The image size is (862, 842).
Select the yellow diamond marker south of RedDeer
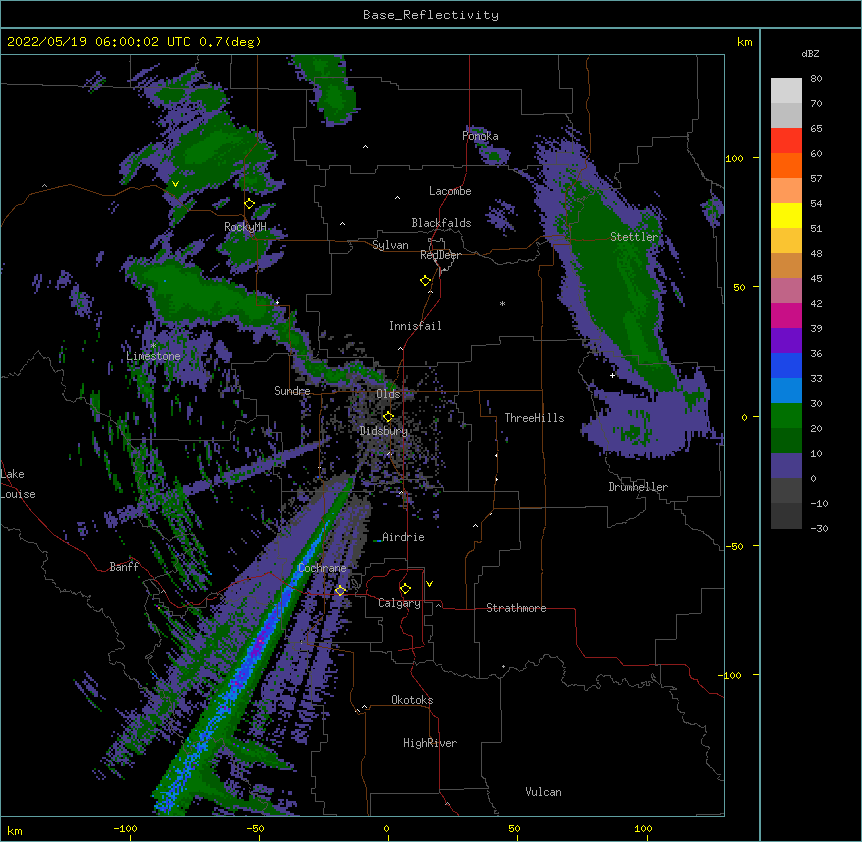[426, 281]
